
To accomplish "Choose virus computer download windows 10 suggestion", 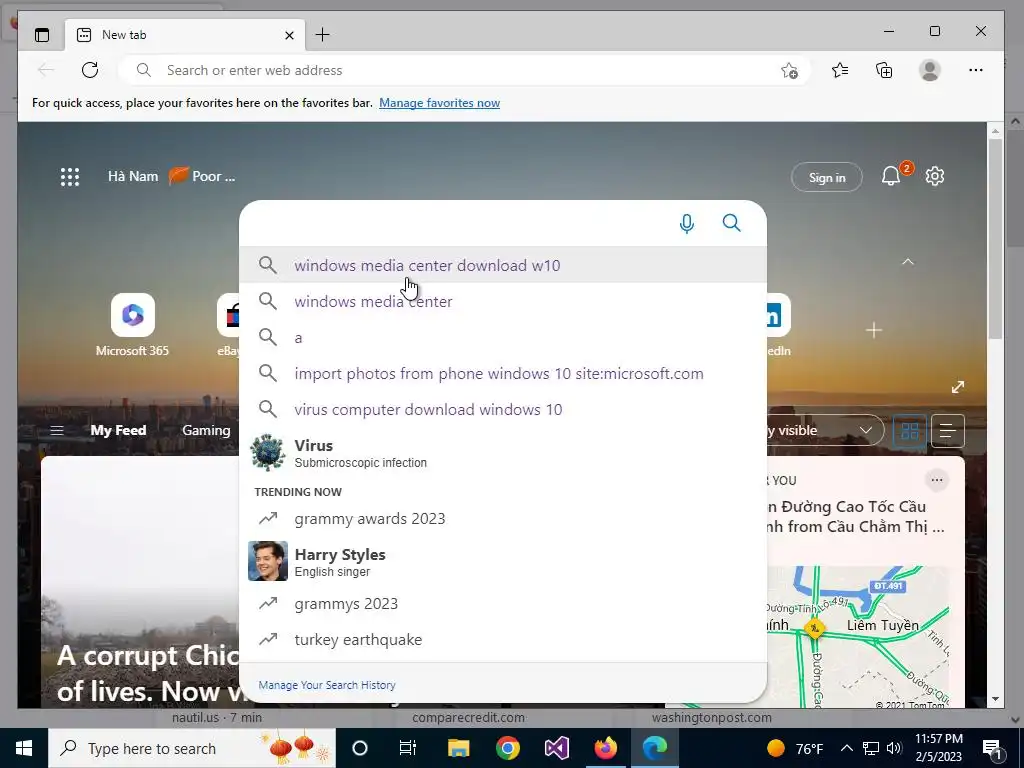I will point(503,409).
